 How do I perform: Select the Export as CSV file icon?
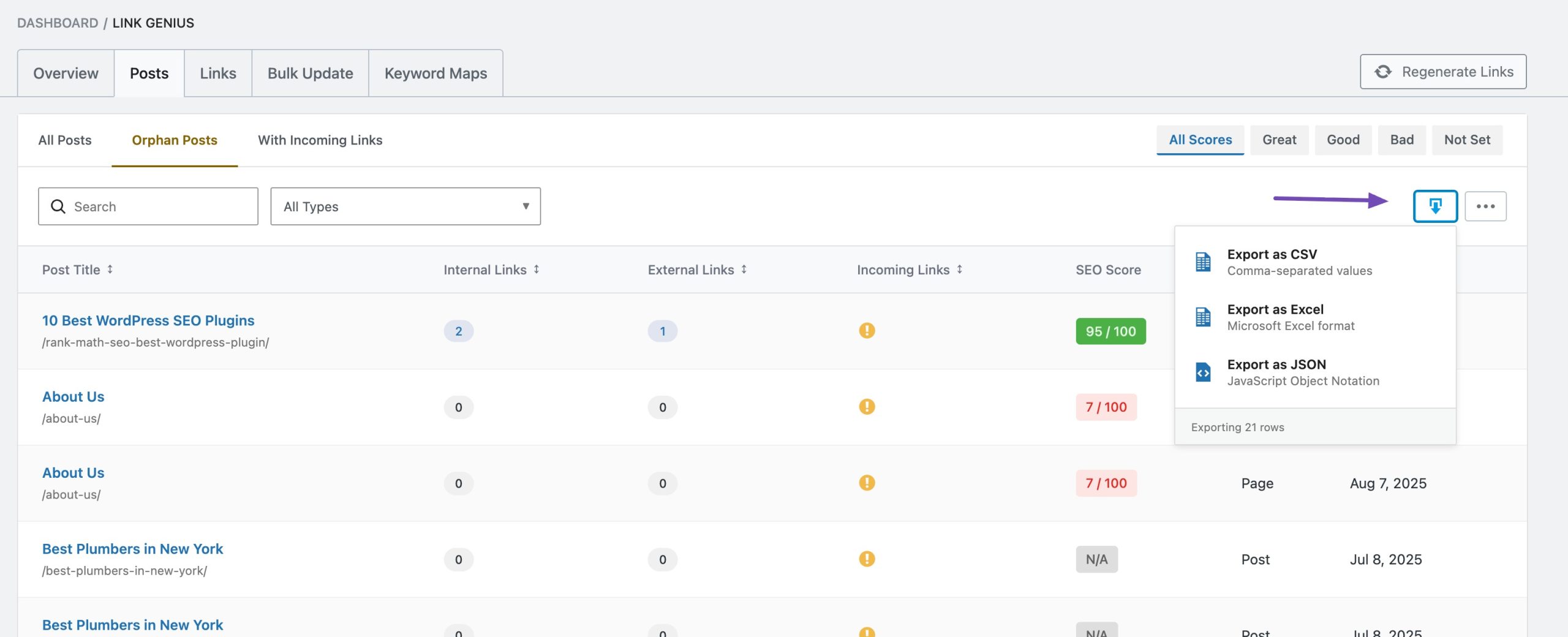pos(1204,262)
